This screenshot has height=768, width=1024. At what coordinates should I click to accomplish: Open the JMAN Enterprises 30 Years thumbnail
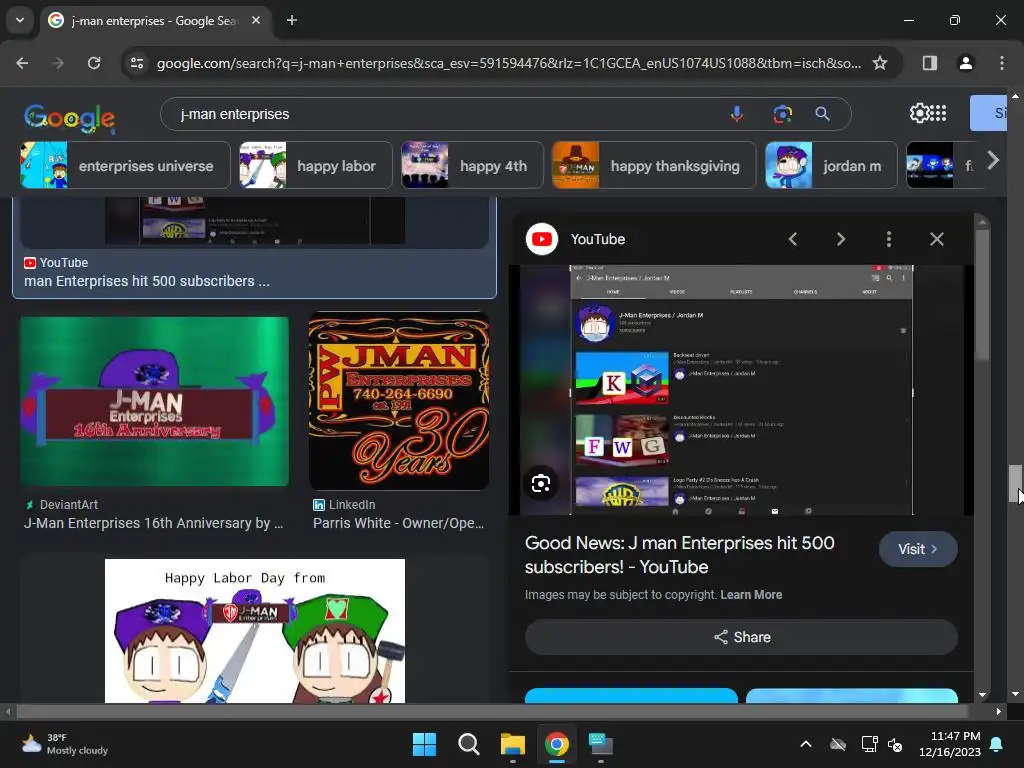(x=399, y=401)
